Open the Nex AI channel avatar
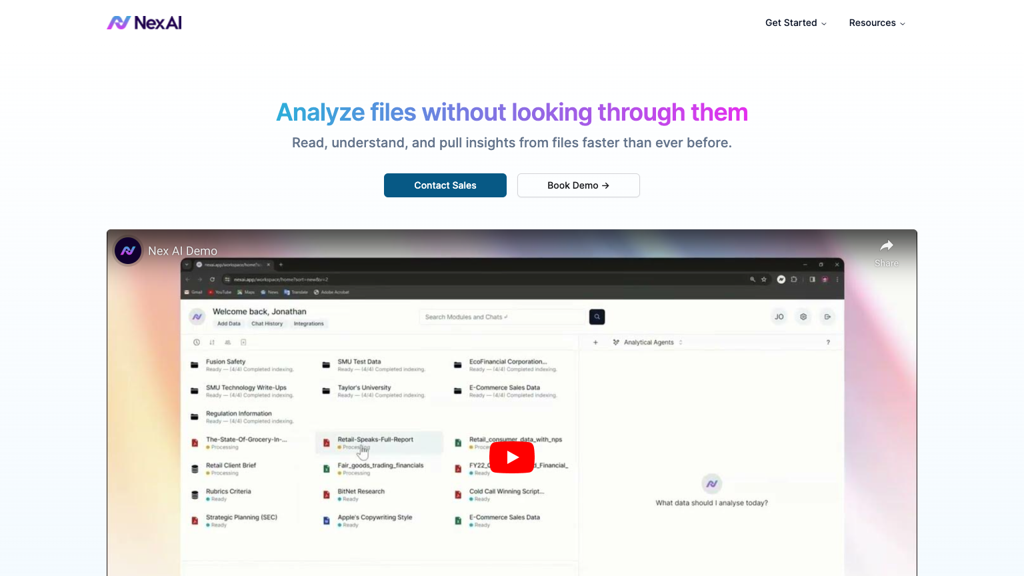This screenshot has width=1024, height=576. tap(128, 251)
